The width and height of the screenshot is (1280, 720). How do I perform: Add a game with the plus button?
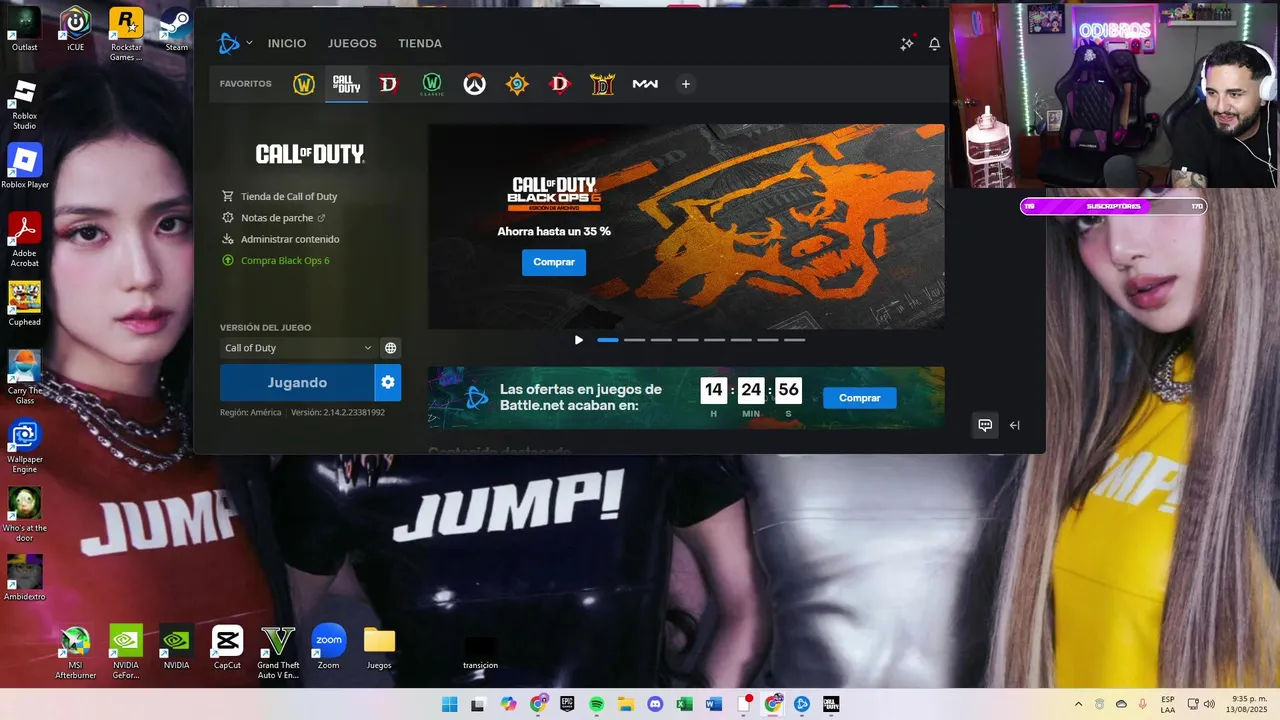pyautogui.click(x=685, y=84)
